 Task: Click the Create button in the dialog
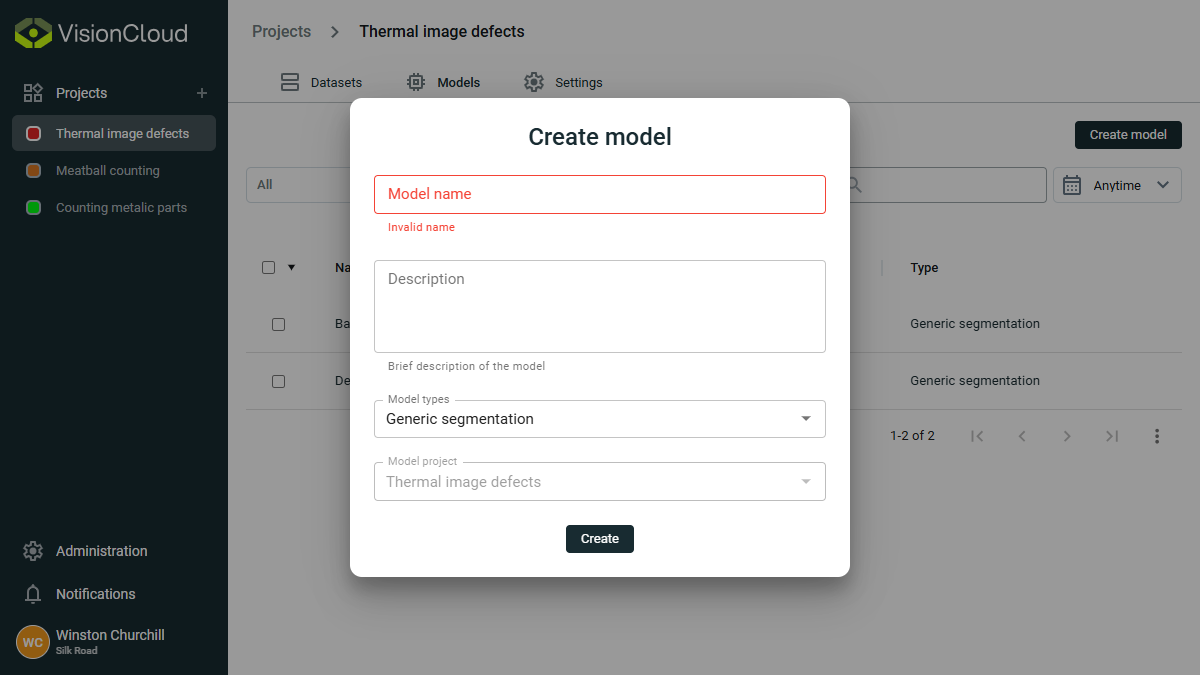coord(599,538)
